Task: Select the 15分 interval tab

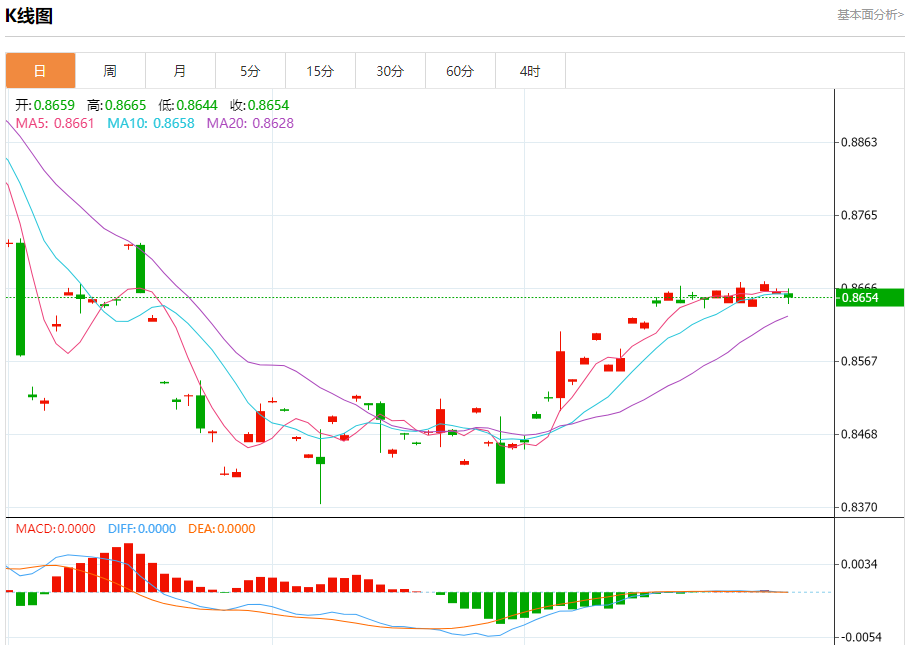Action: (x=320, y=71)
